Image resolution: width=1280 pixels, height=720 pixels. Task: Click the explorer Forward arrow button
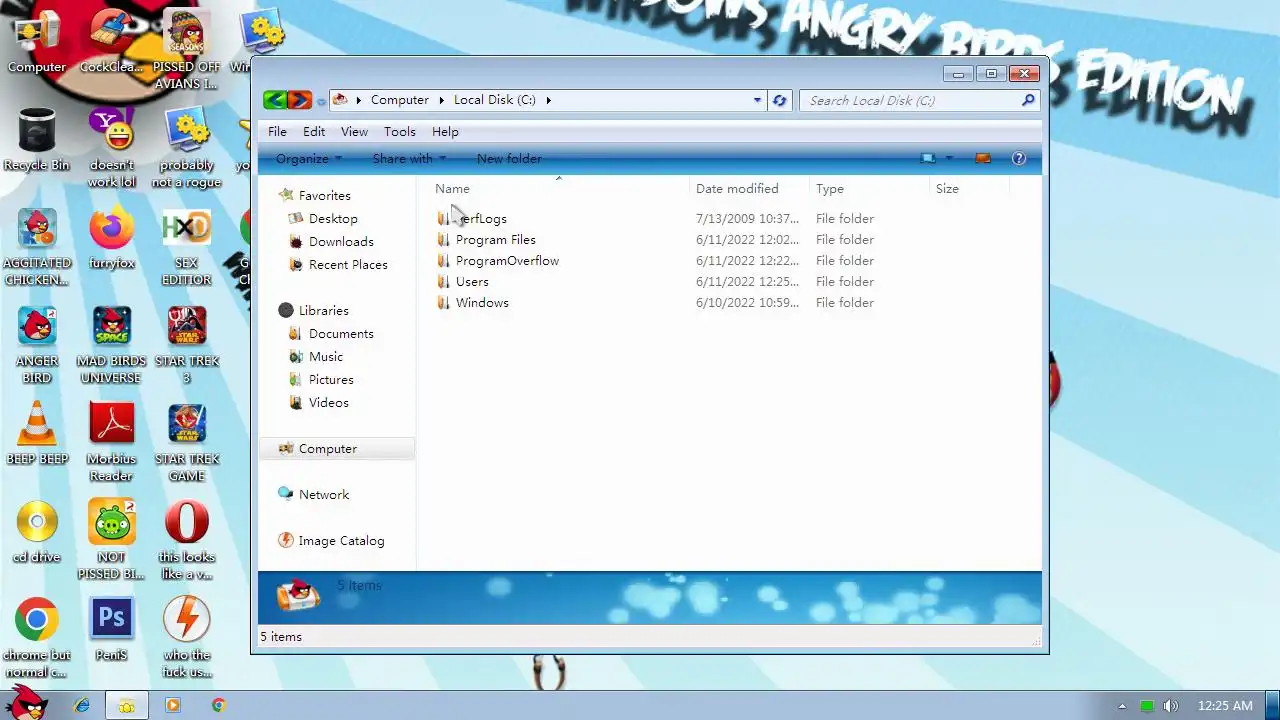click(299, 100)
